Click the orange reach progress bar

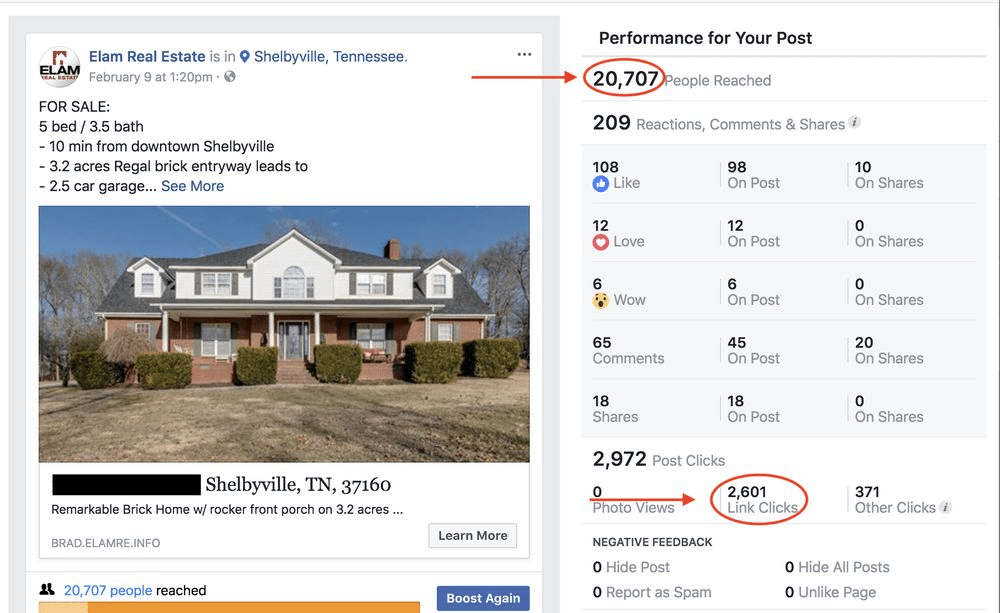point(229,607)
